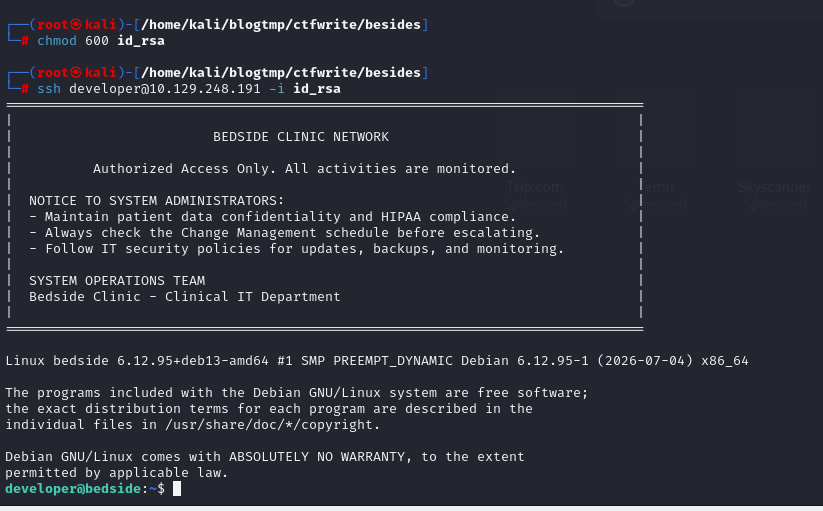Click the terminal cursor block after developer@bedside
The height and width of the screenshot is (511, 823).
click(177, 489)
